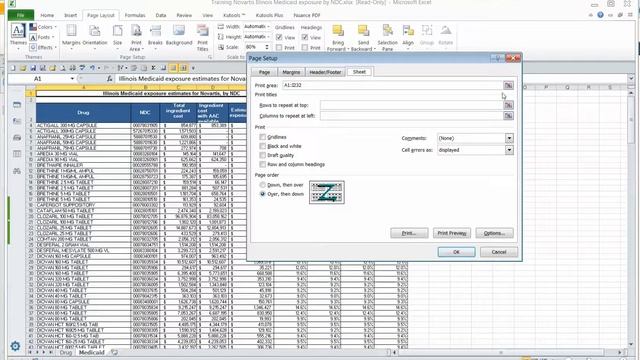
Task: Adjust the Scale percentage spinner
Action: (267, 47)
